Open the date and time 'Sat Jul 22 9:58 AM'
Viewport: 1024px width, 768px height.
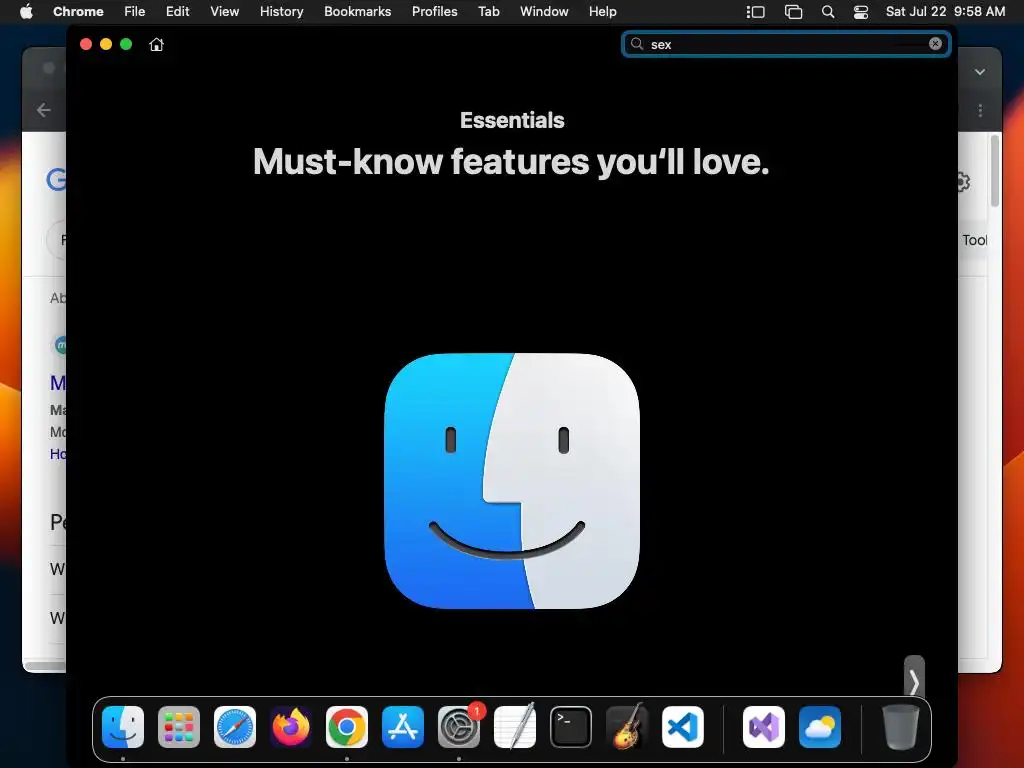coord(945,11)
